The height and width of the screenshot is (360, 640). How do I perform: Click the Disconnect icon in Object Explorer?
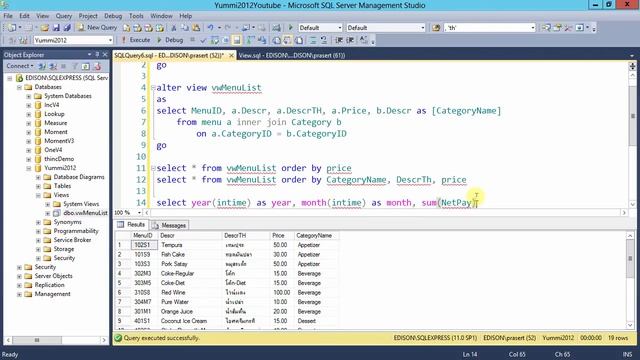point(53,66)
